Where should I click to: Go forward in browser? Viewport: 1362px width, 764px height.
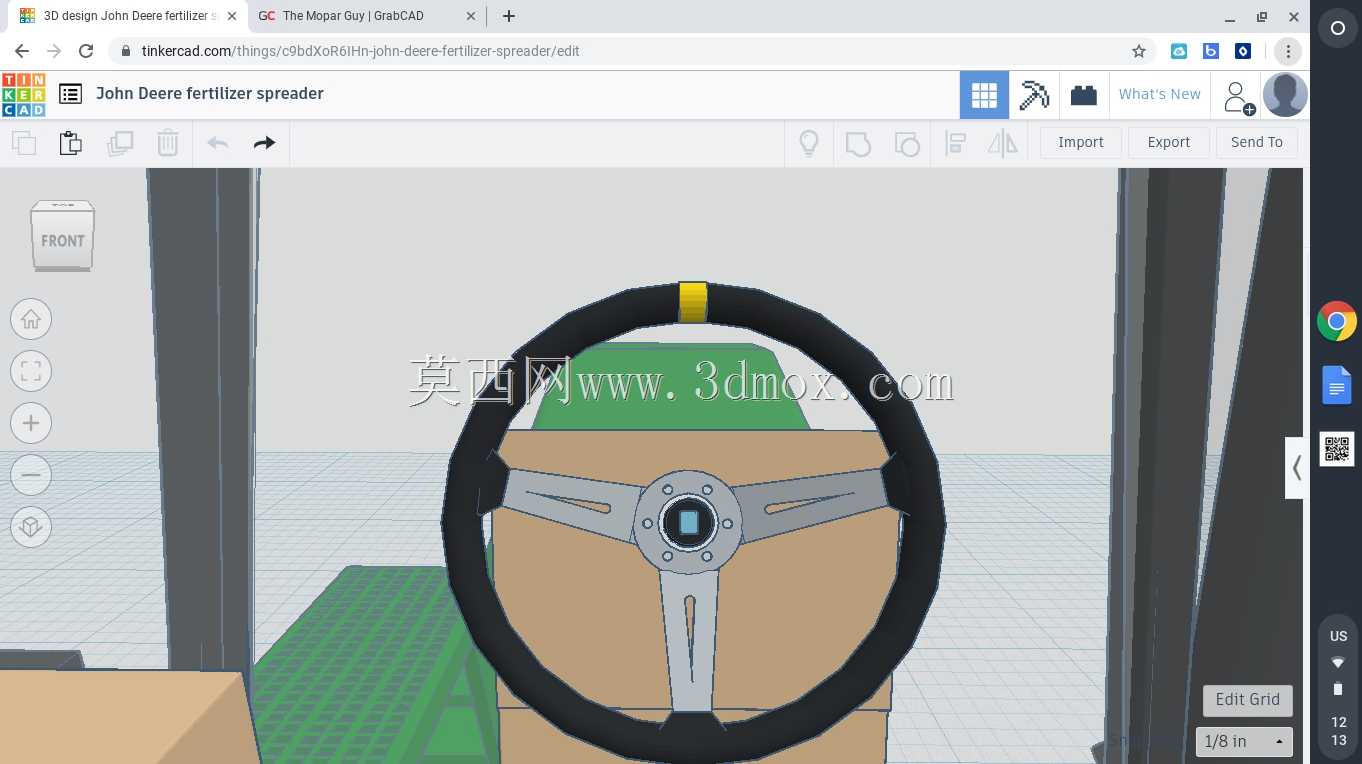tap(54, 51)
